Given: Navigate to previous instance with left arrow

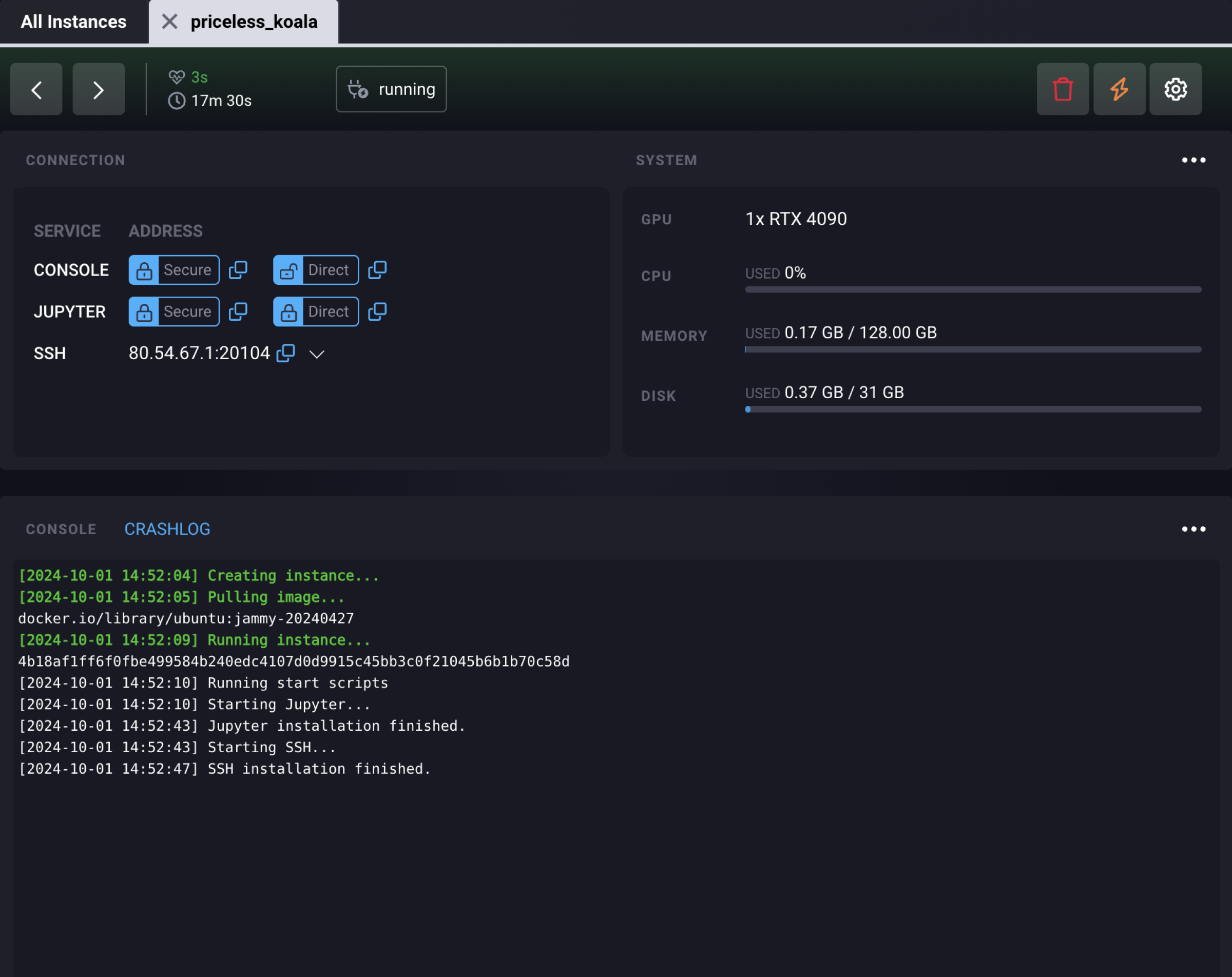Looking at the screenshot, I should click(36, 89).
